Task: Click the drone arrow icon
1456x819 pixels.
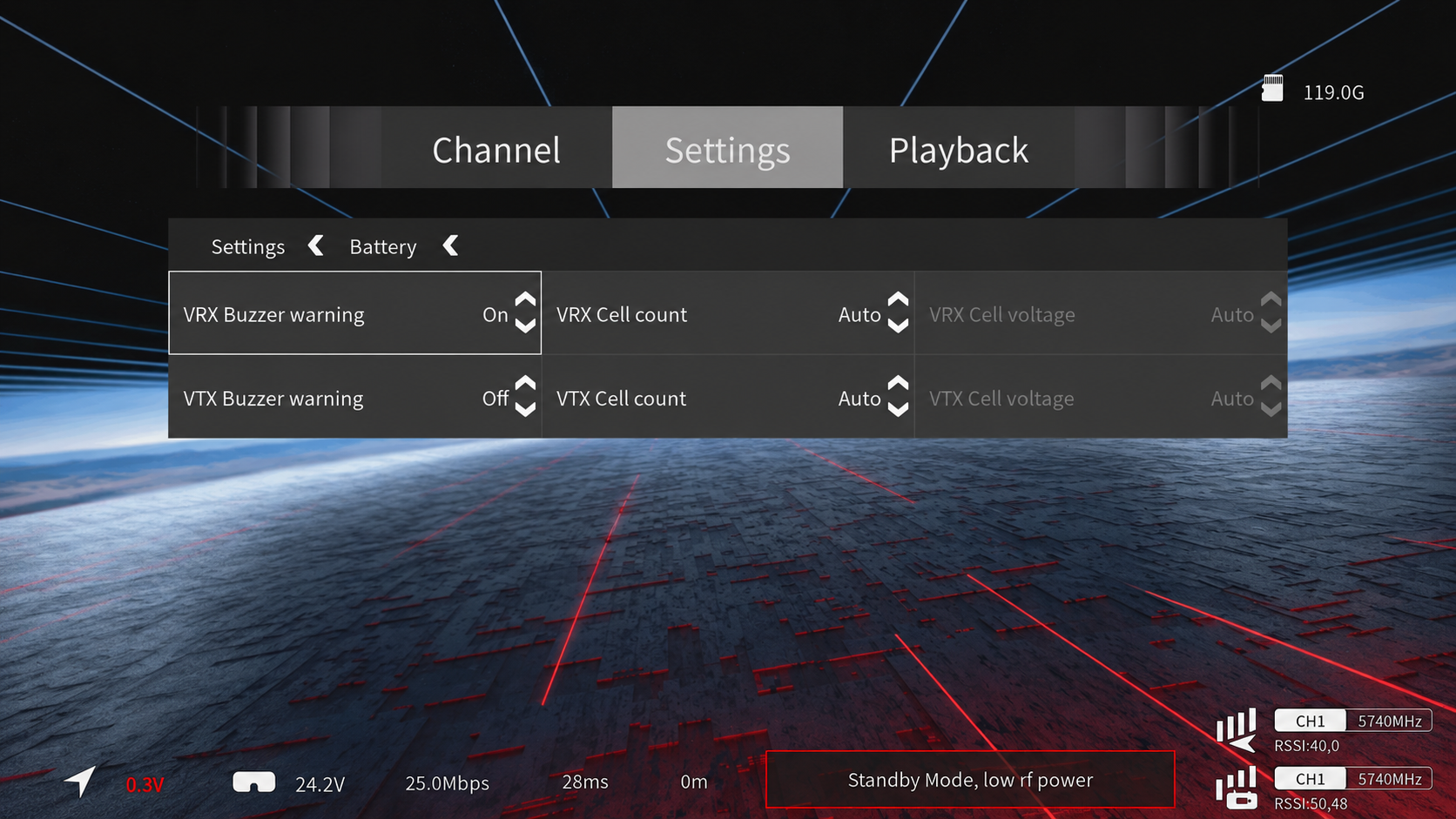Action: (x=80, y=781)
